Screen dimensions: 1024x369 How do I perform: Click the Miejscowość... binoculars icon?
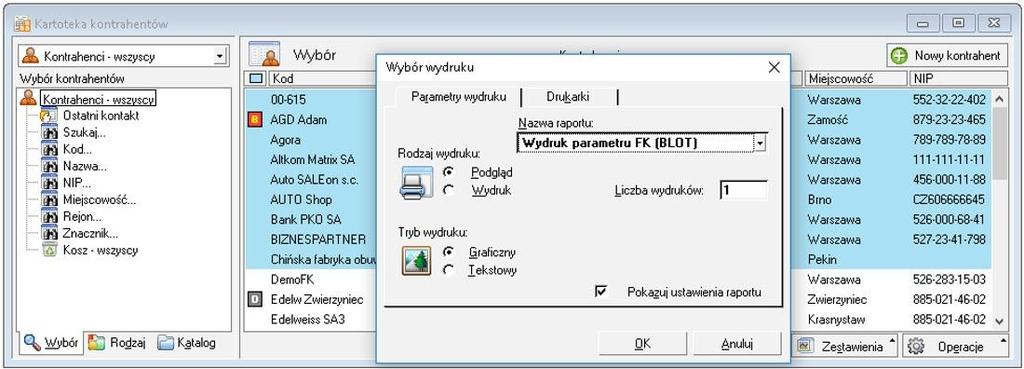point(50,200)
